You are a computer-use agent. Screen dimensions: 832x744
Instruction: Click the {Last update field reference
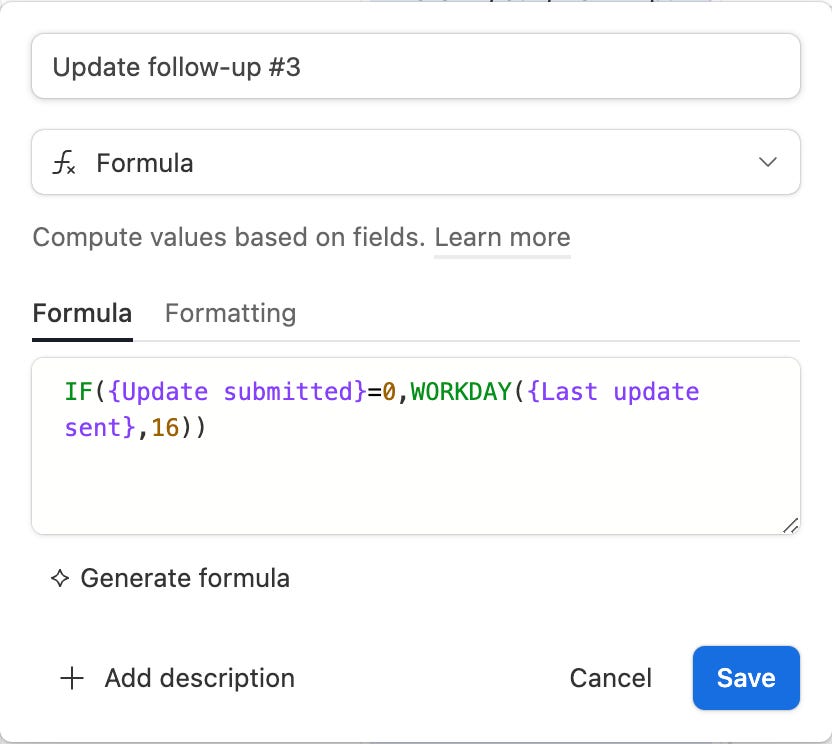click(612, 391)
